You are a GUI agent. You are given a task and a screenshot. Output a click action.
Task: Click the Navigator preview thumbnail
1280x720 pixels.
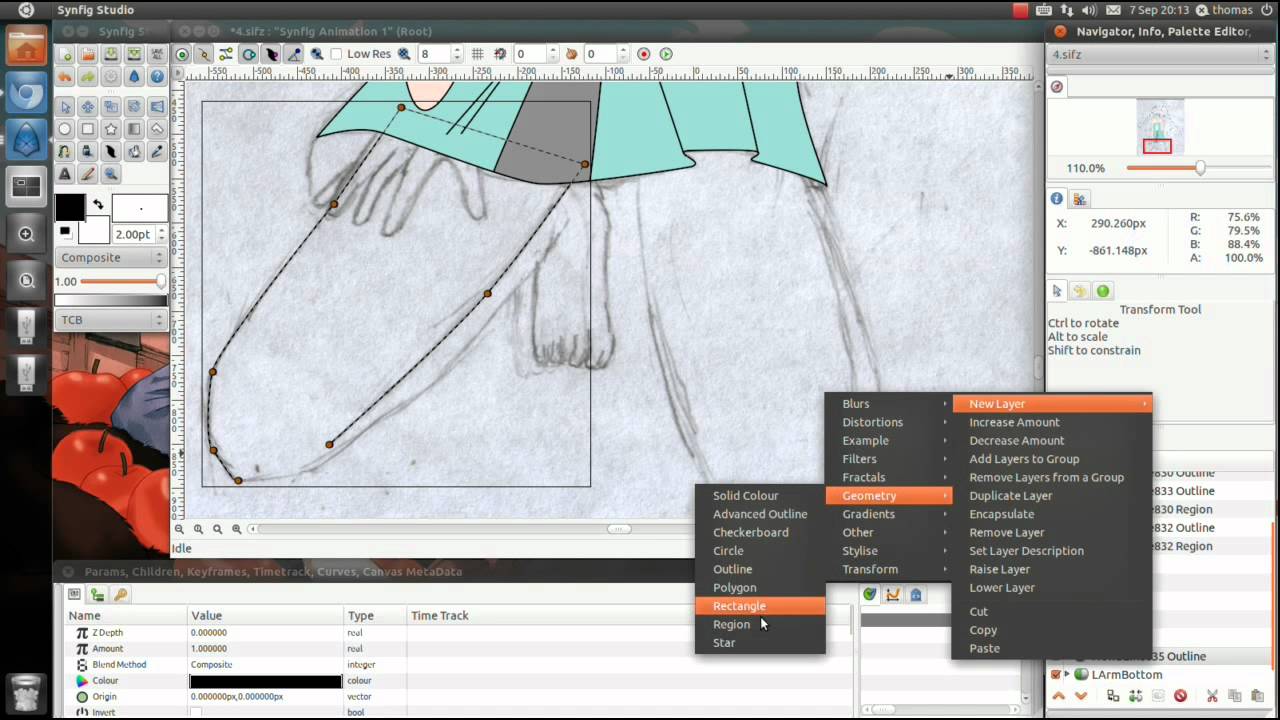click(x=1160, y=127)
